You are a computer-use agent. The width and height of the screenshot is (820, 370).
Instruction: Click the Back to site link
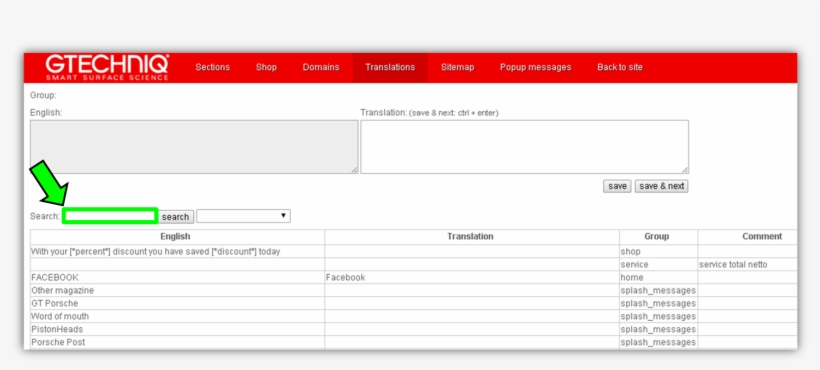620,67
